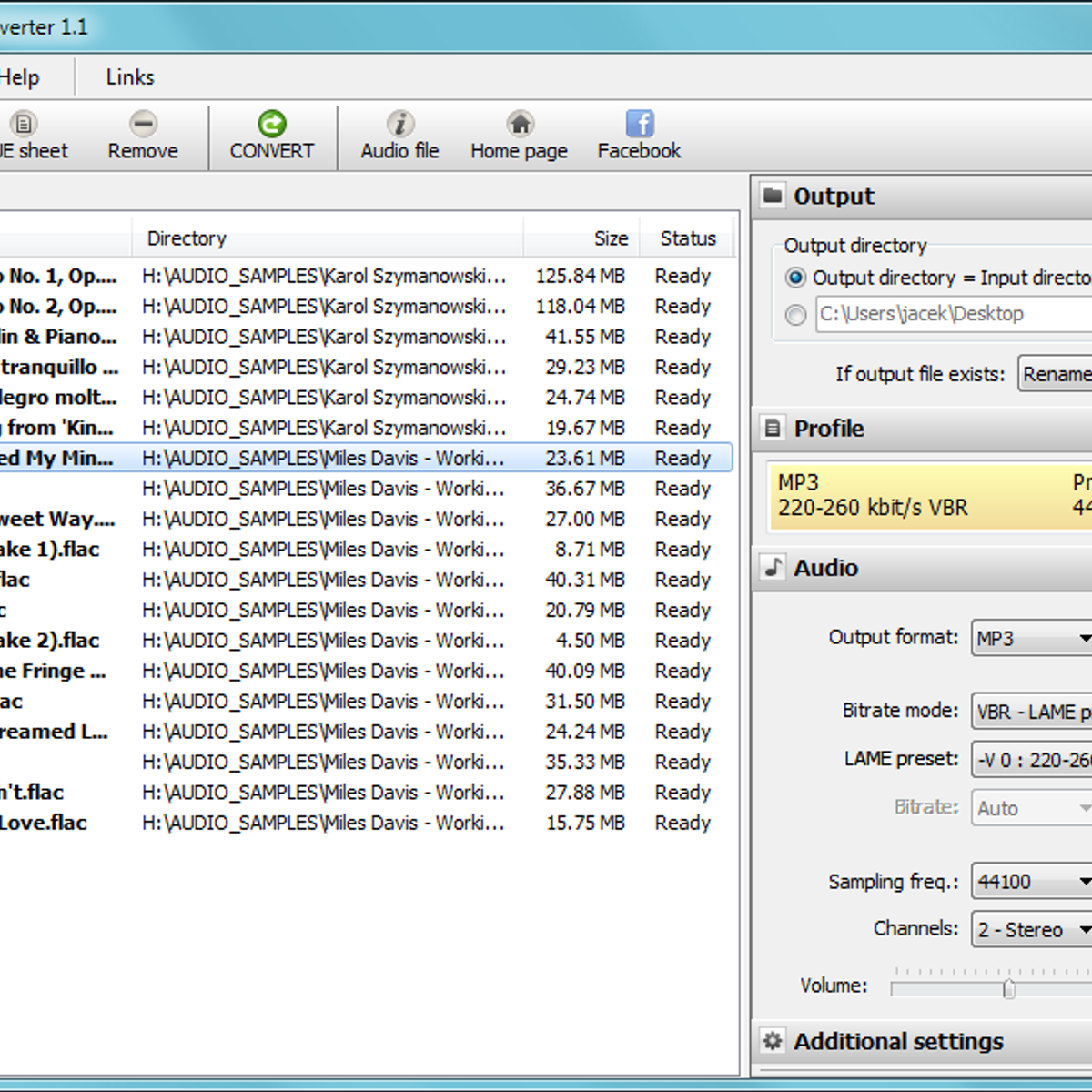The height and width of the screenshot is (1092, 1092).
Task: Adjust the Volume slider
Action: point(1010,989)
